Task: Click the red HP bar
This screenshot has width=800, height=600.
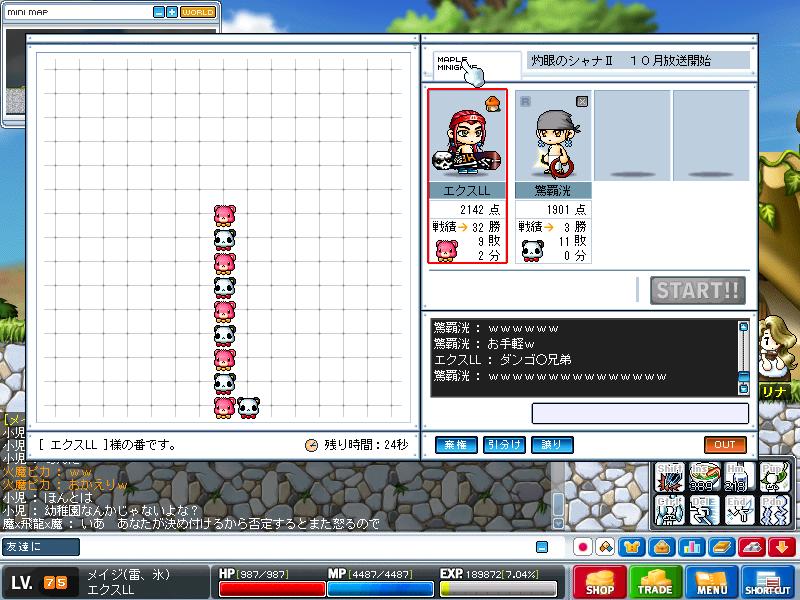Action: (272, 589)
